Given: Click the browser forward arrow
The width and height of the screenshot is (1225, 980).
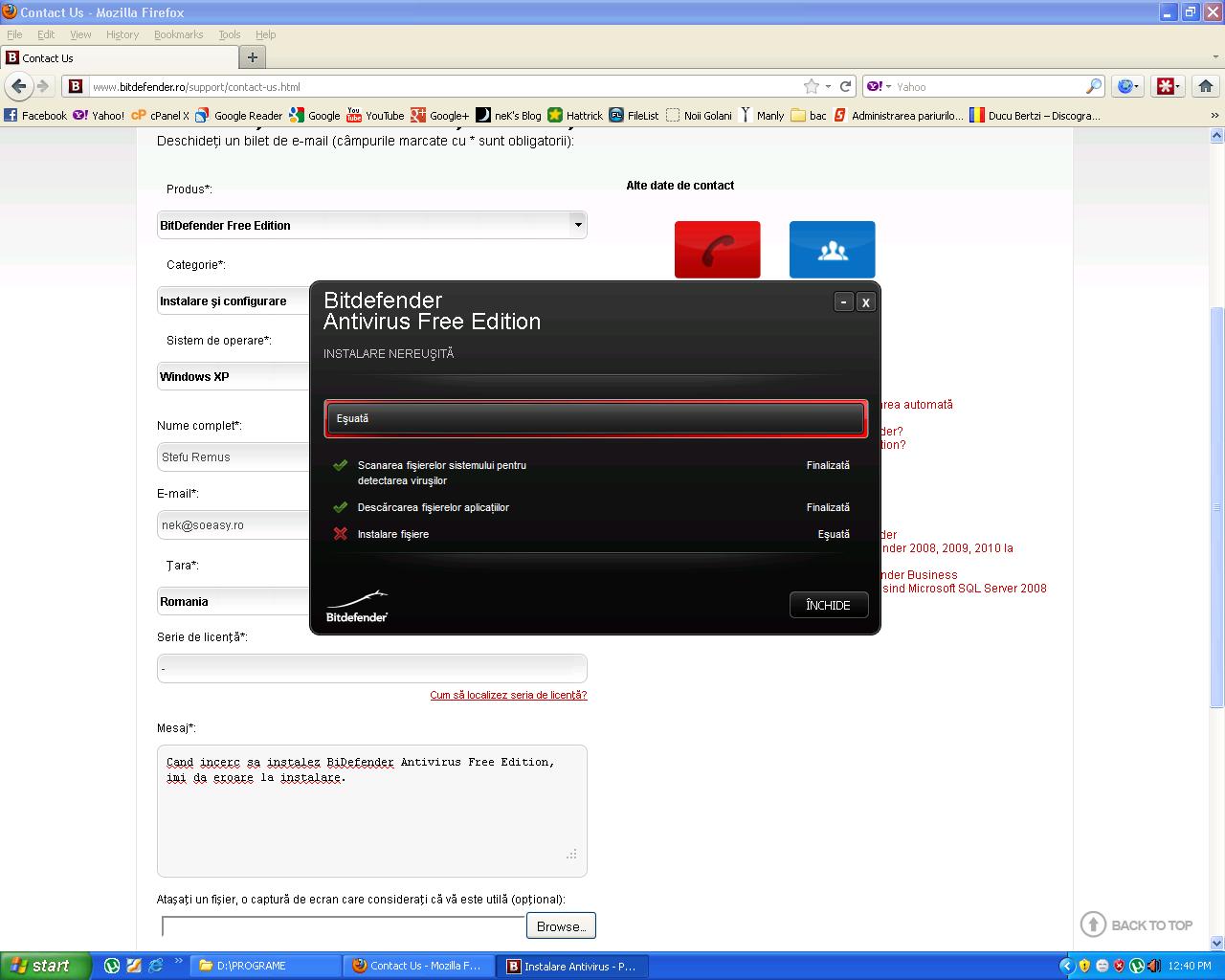Looking at the screenshot, I should [43, 86].
